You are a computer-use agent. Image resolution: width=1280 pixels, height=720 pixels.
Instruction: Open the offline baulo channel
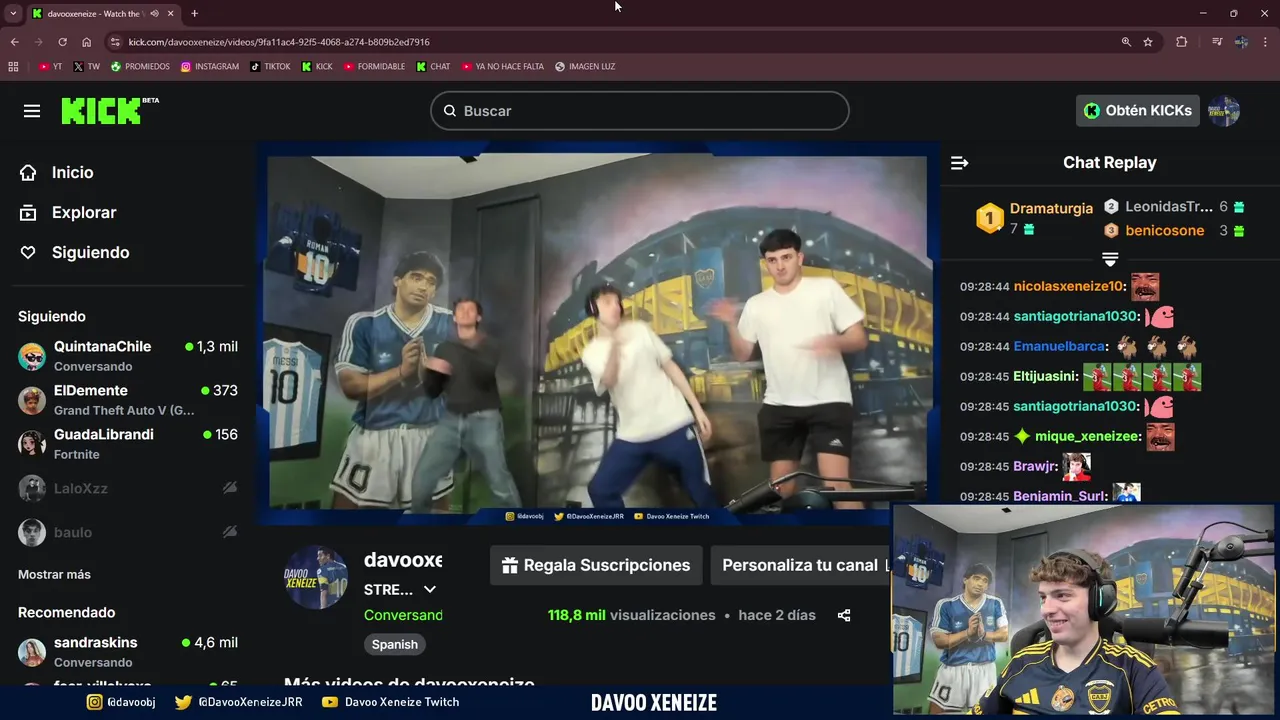(128, 532)
